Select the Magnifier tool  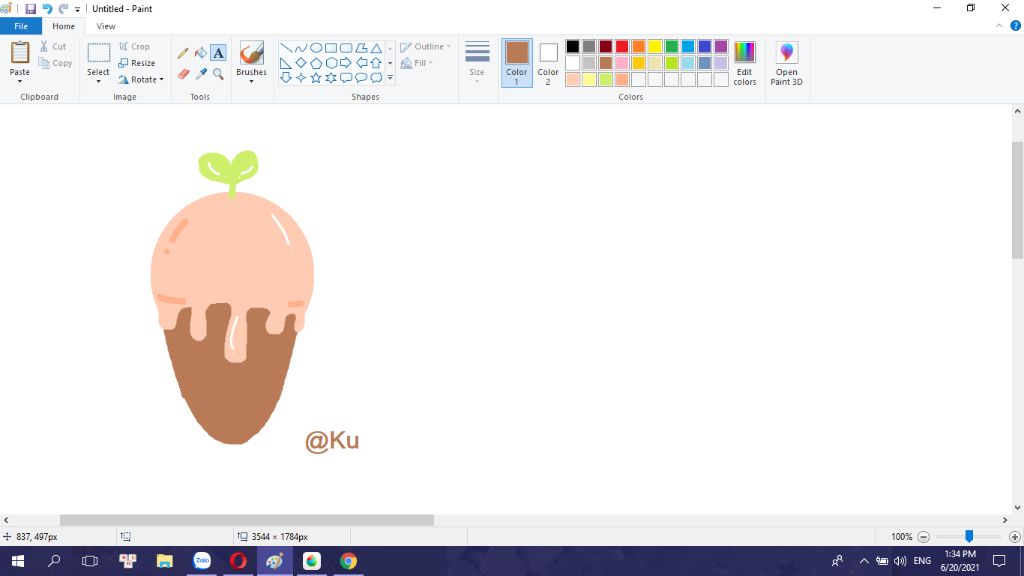tap(218, 74)
